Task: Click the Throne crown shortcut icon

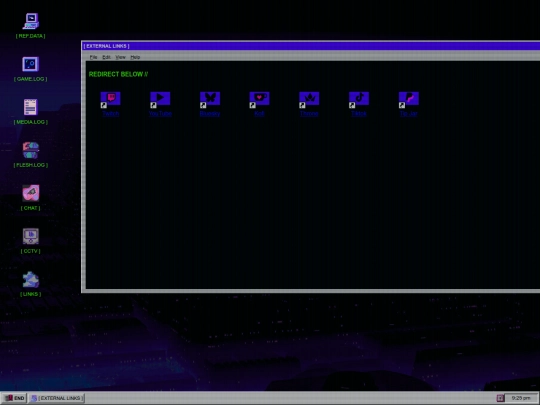Action: [309, 99]
